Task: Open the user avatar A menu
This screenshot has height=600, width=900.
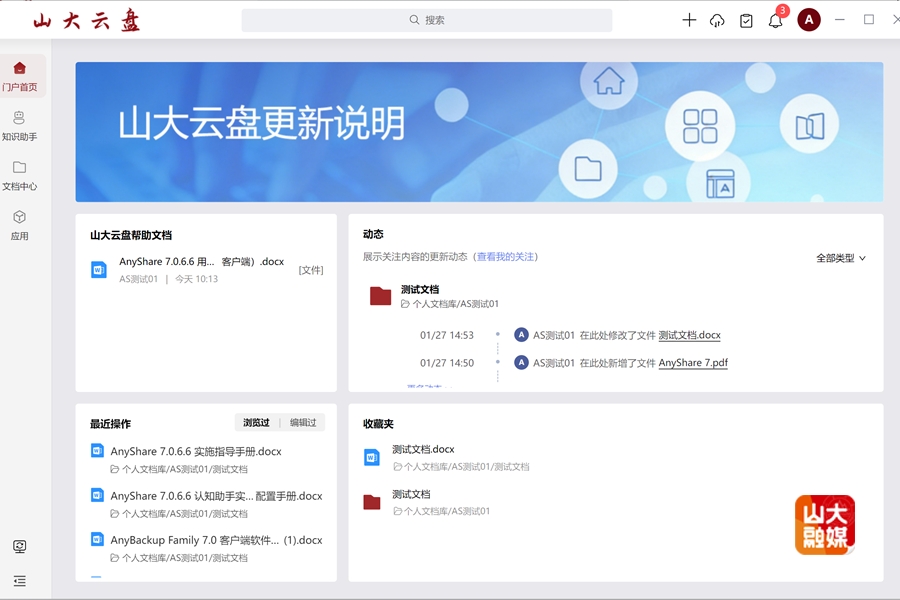Action: click(809, 20)
